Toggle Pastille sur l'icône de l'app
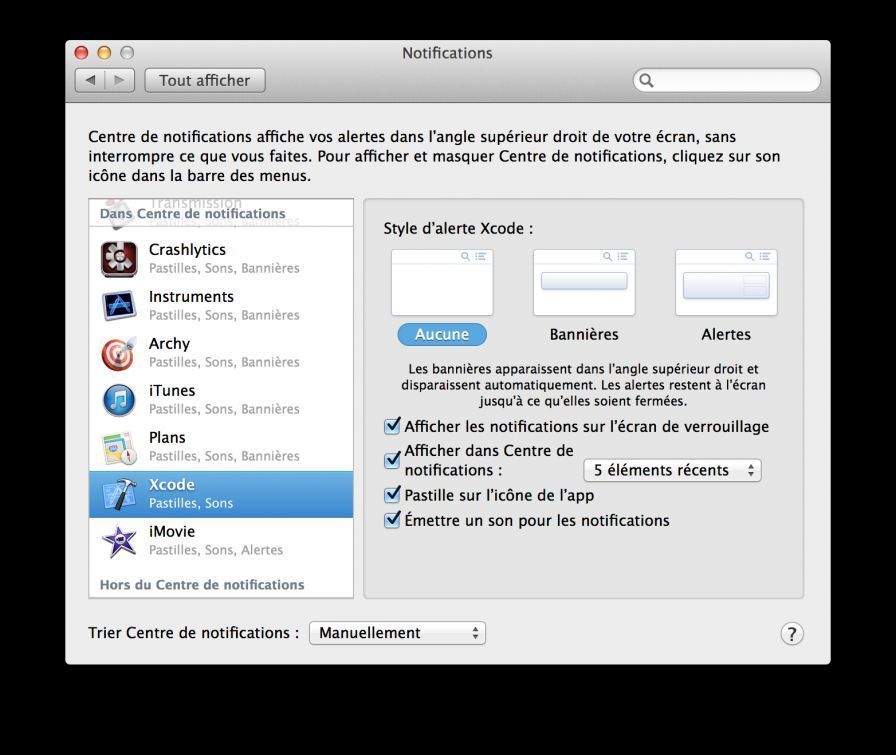Screen dimensions: 896x755 tap(393, 495)
